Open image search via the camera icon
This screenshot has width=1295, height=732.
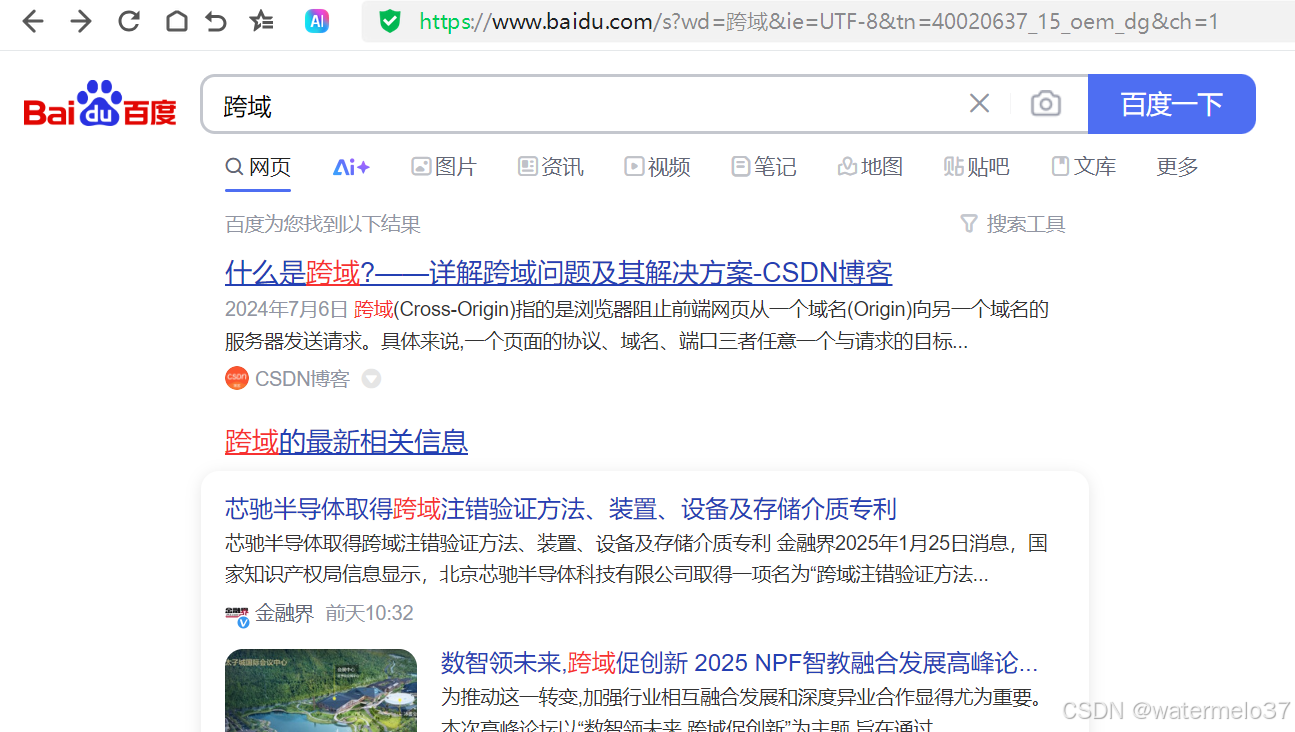pyautogui.click(x=1045, y=103)
